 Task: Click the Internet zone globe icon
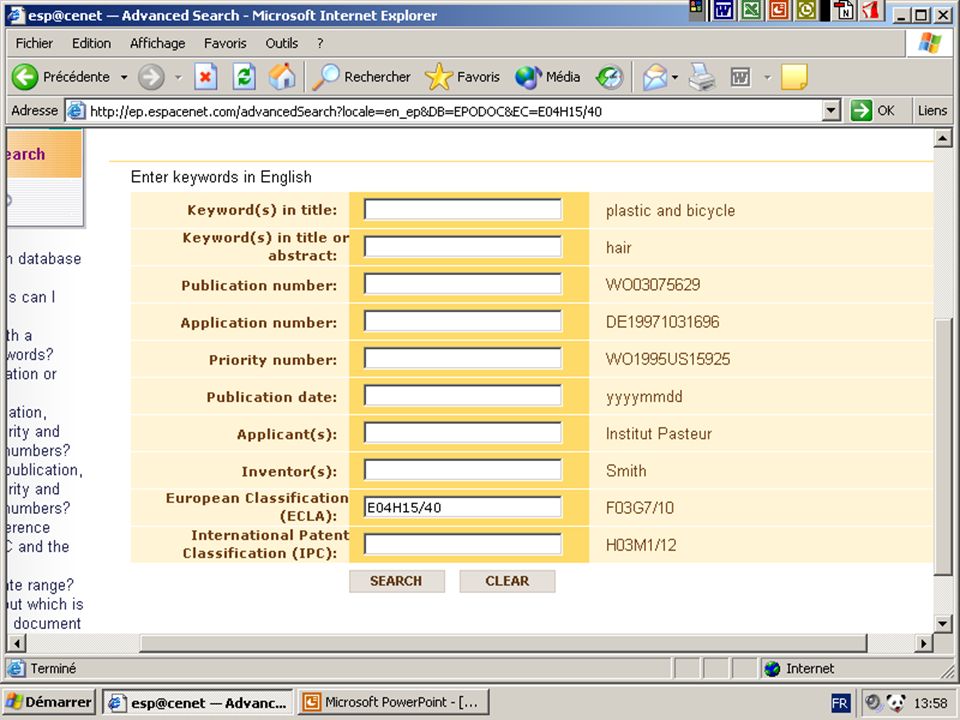(x=772, y=669)
